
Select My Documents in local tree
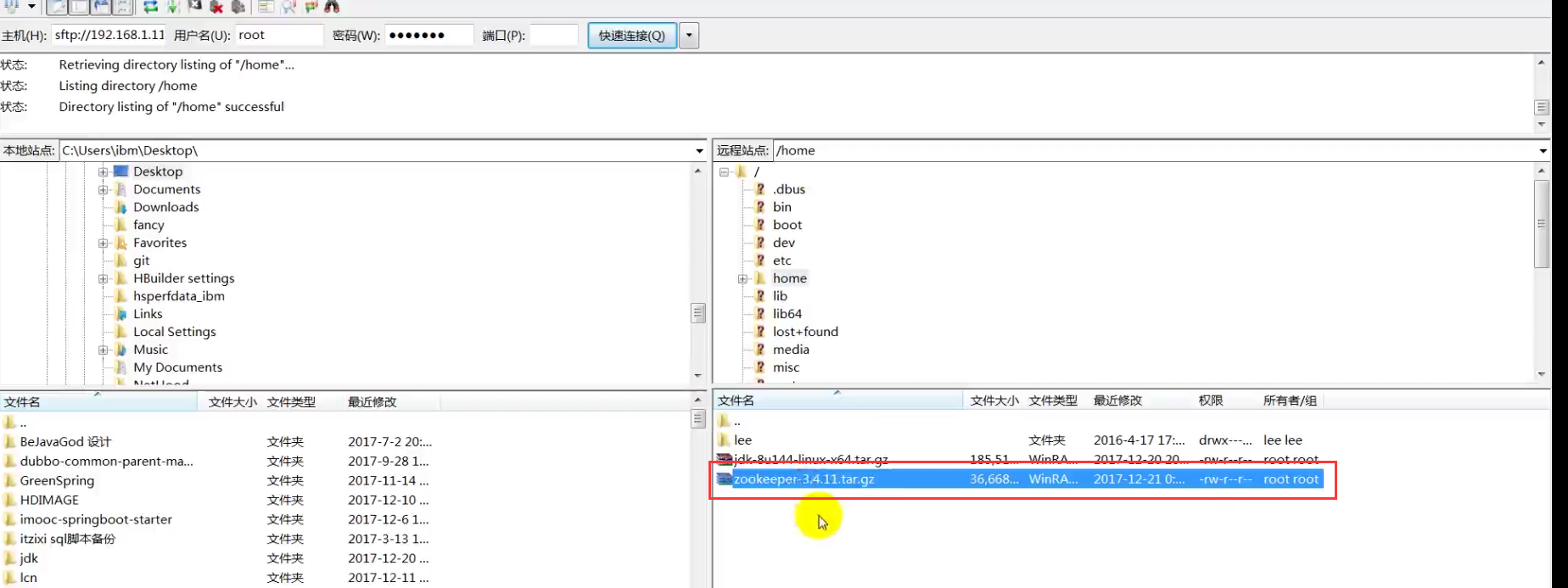[177, 367]
